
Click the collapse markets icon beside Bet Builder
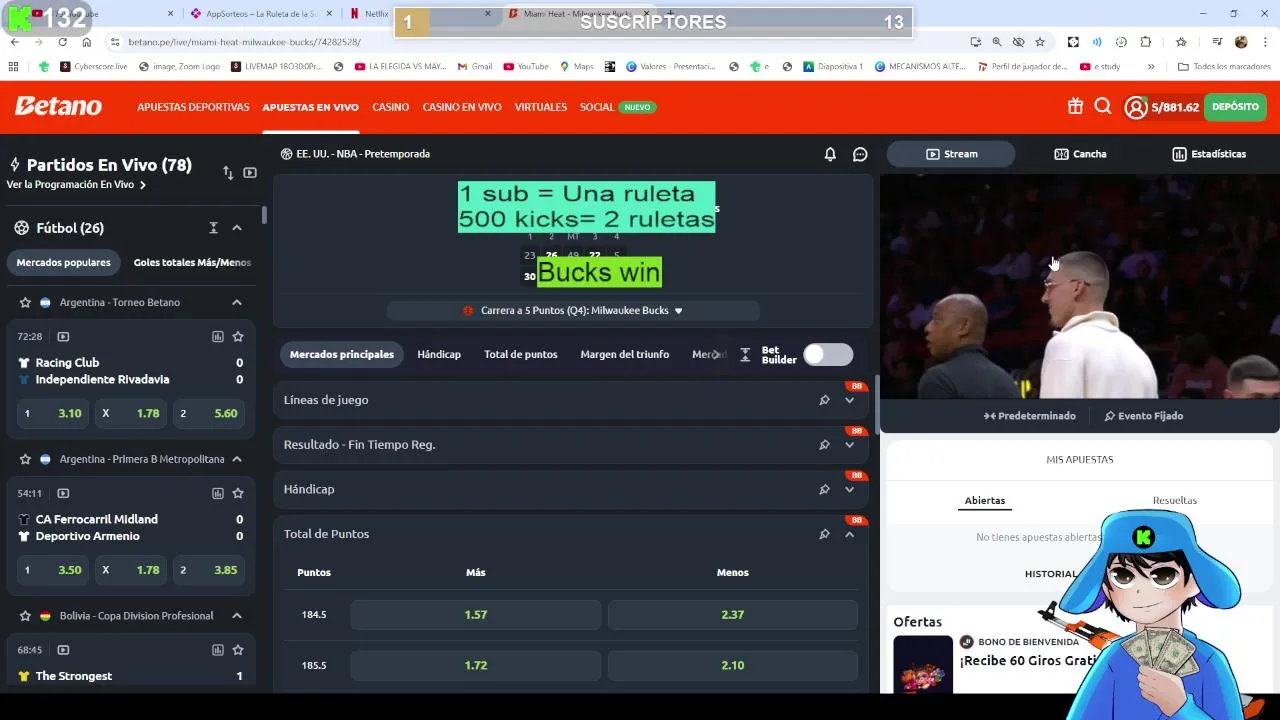click(x=745, y=355)
